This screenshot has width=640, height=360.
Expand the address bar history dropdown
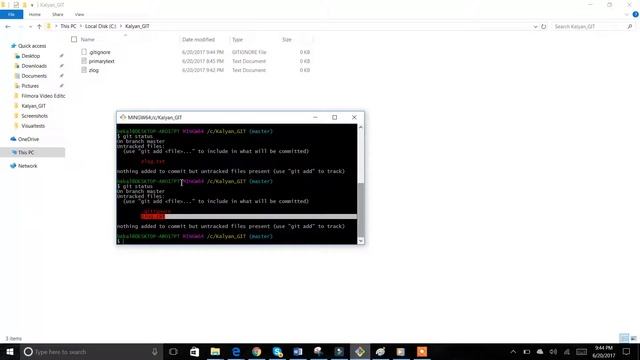(535, 27)
